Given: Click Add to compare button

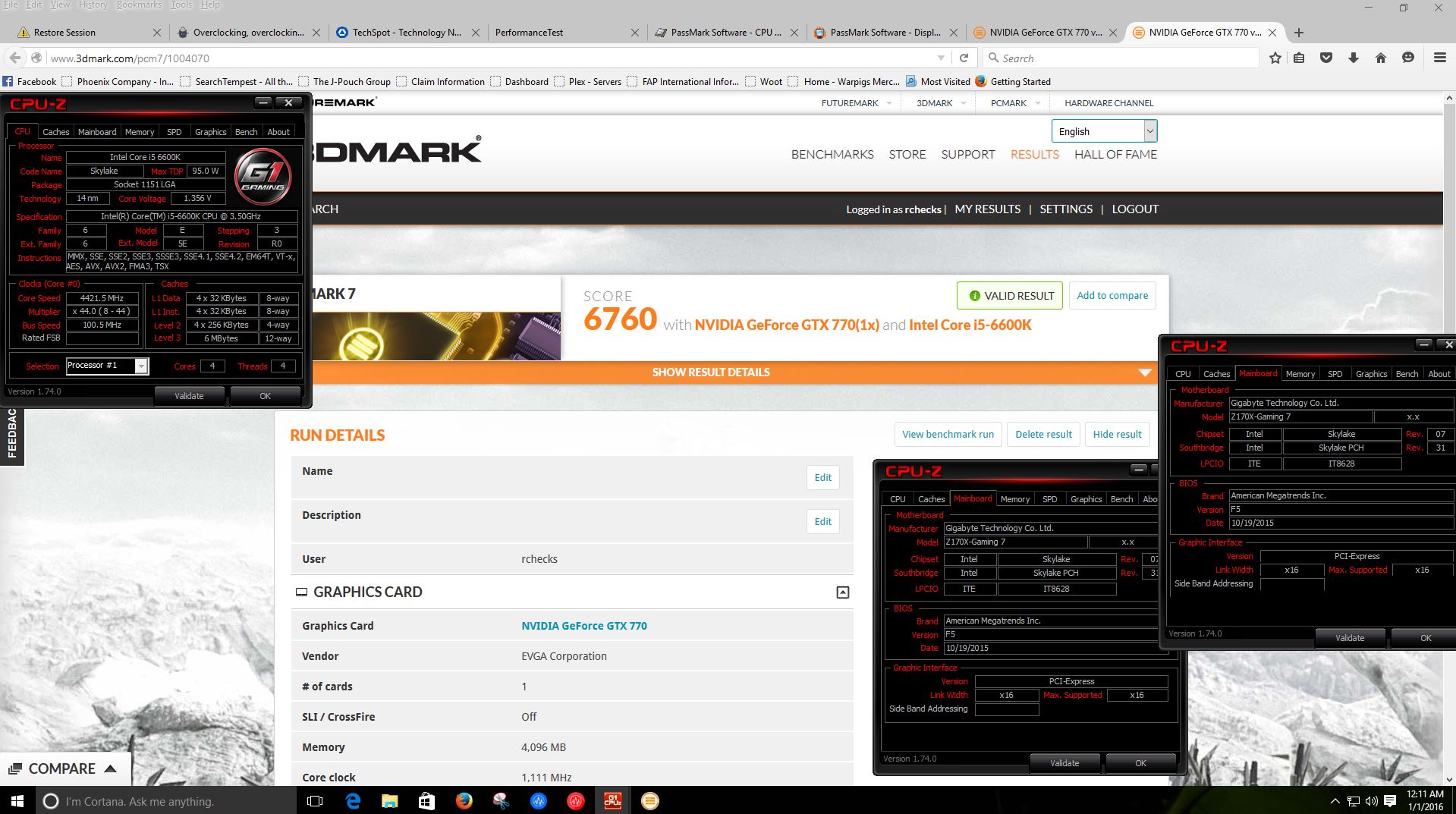Looking at the screenshot, I should 1112,296.
